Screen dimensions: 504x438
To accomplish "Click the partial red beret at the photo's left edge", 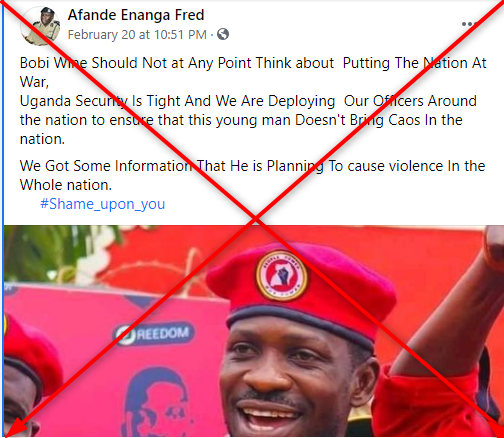I will coord(32,352).
